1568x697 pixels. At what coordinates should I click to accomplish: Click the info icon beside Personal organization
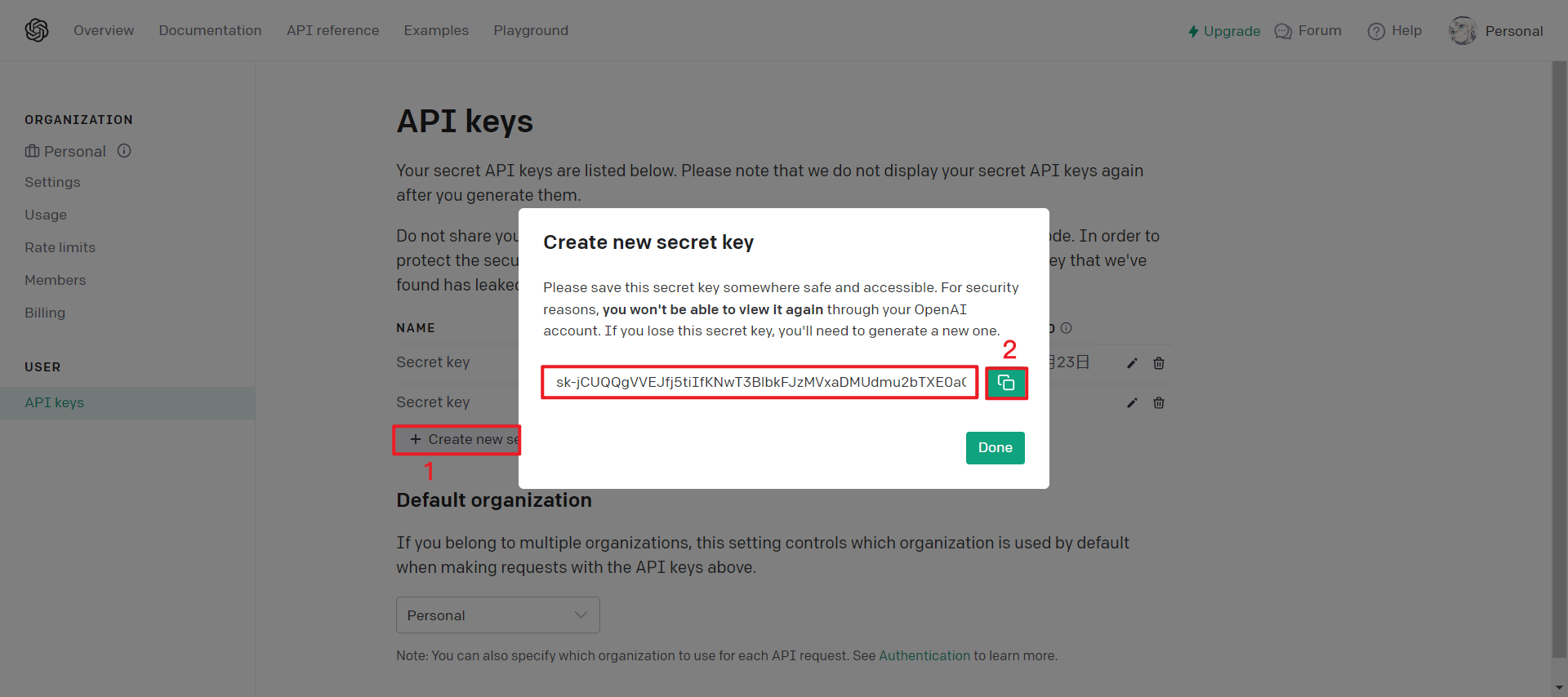[124, 151]
